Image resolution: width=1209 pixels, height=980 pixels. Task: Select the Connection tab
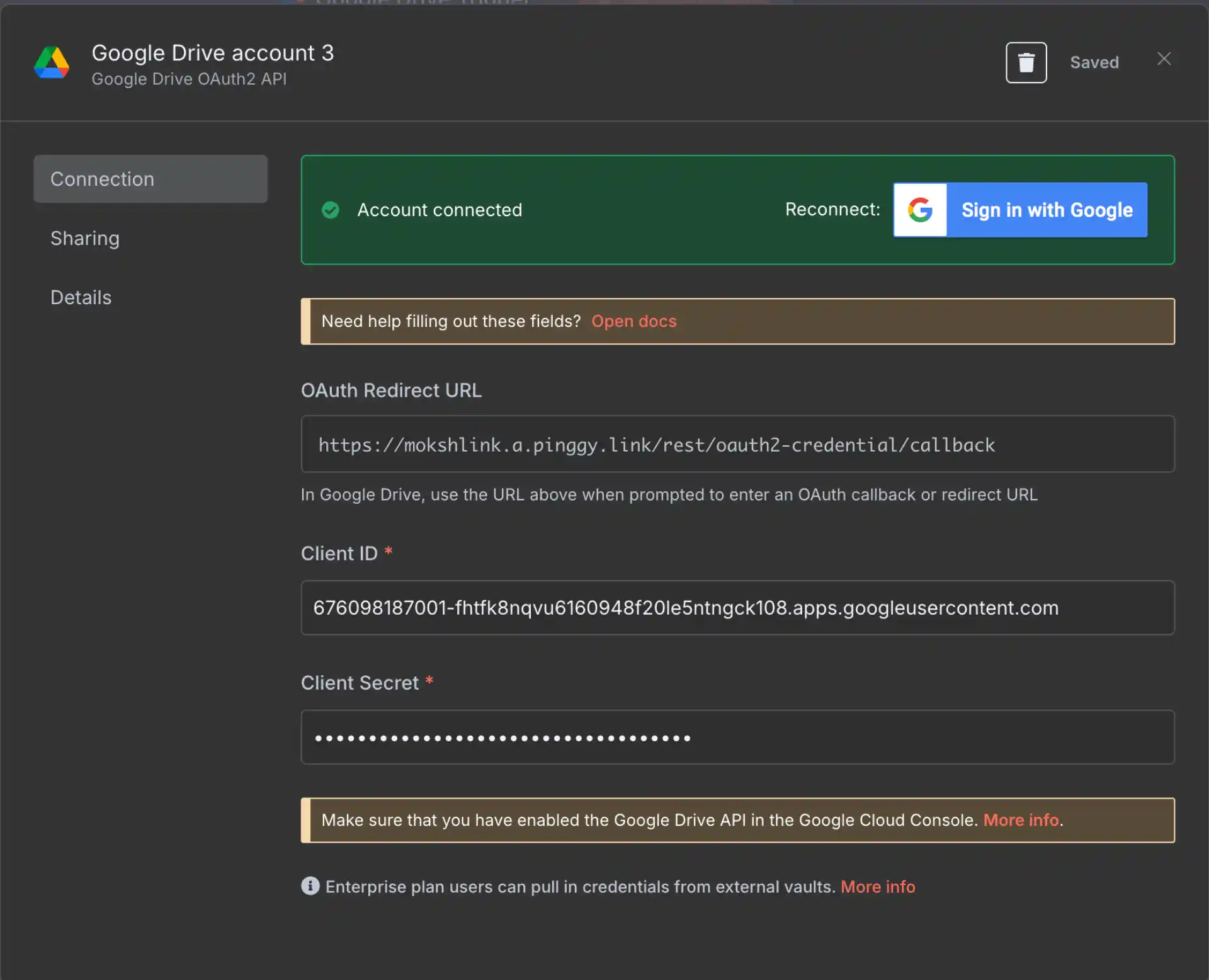102,179
